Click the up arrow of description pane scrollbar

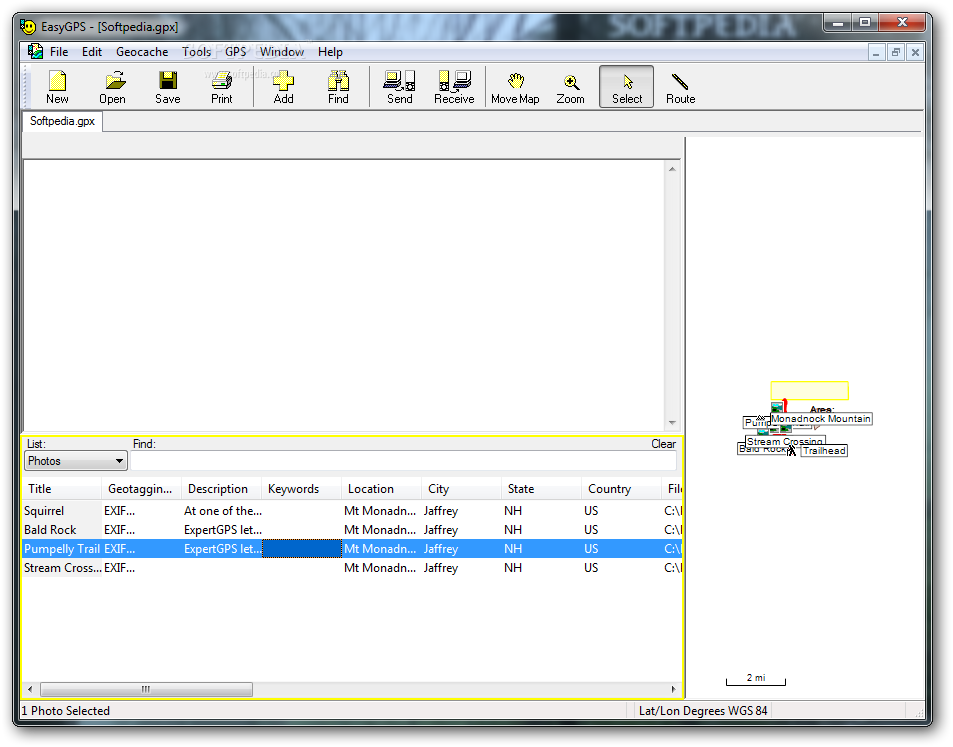point(672,169)
